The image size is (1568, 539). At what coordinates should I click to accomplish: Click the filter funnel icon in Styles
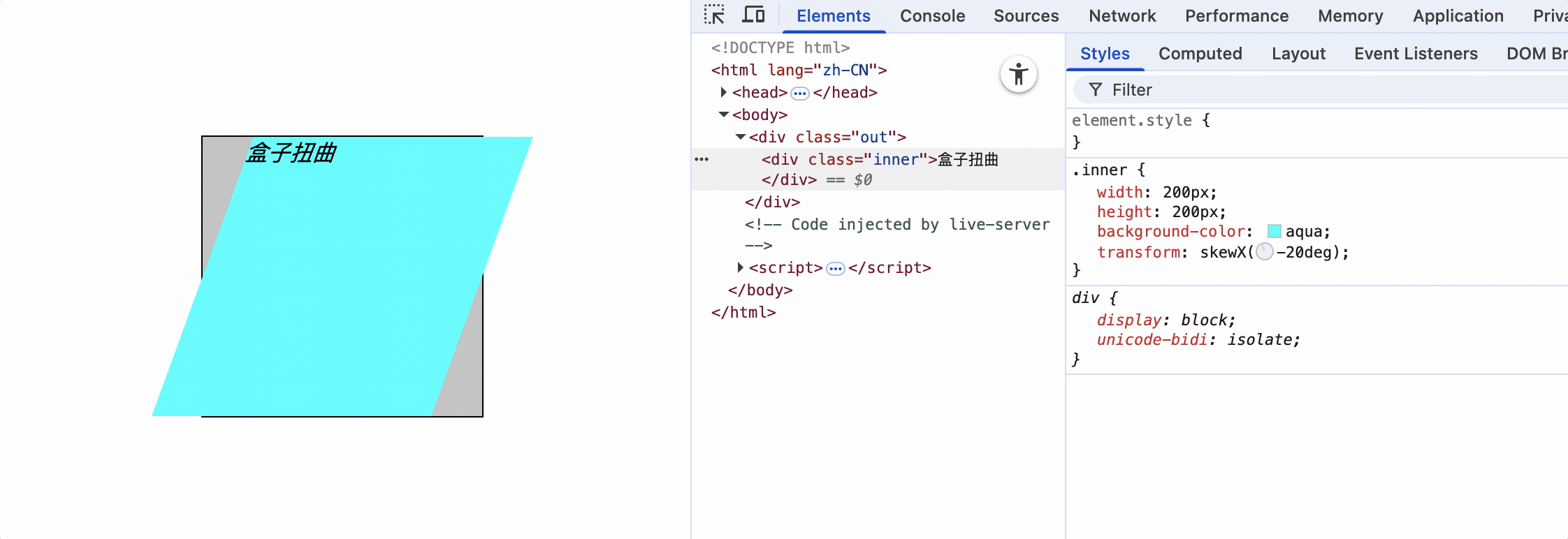pos(1096,89)
